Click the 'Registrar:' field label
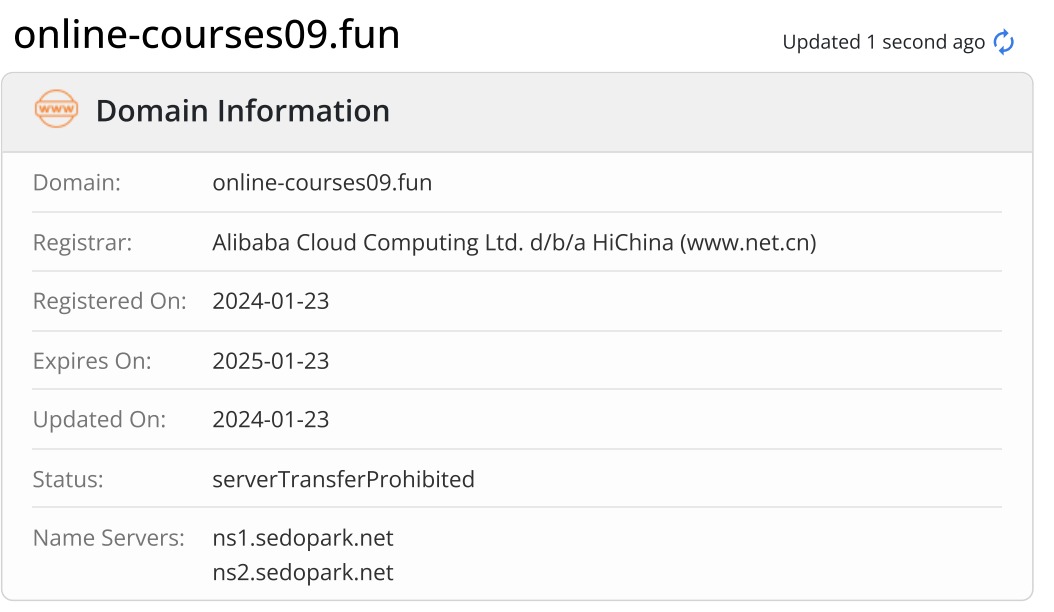1054x612 pixels. [83, 243]
